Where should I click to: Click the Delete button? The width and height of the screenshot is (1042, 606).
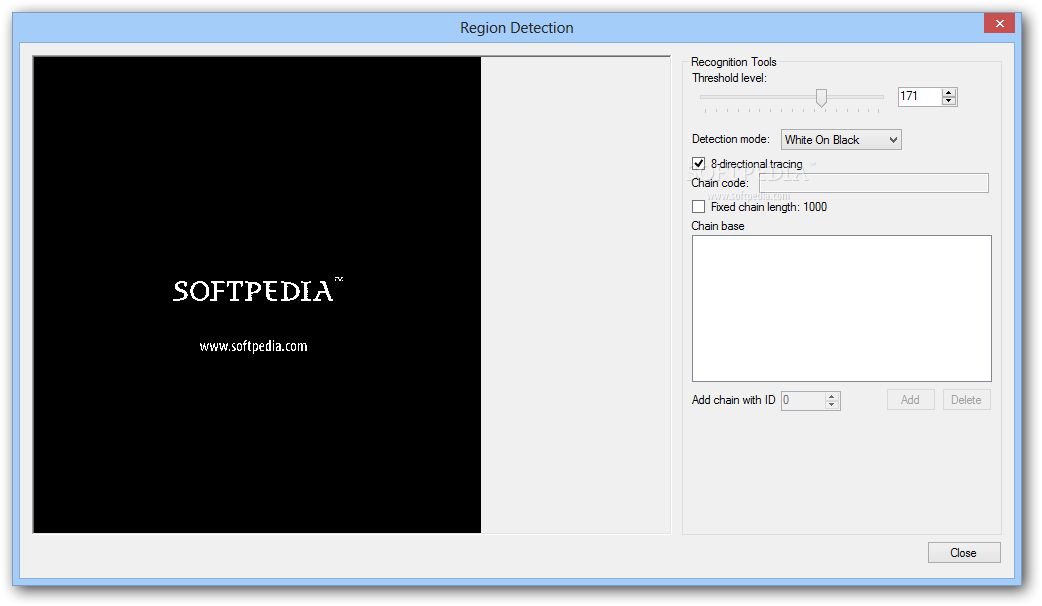point(966,400)
